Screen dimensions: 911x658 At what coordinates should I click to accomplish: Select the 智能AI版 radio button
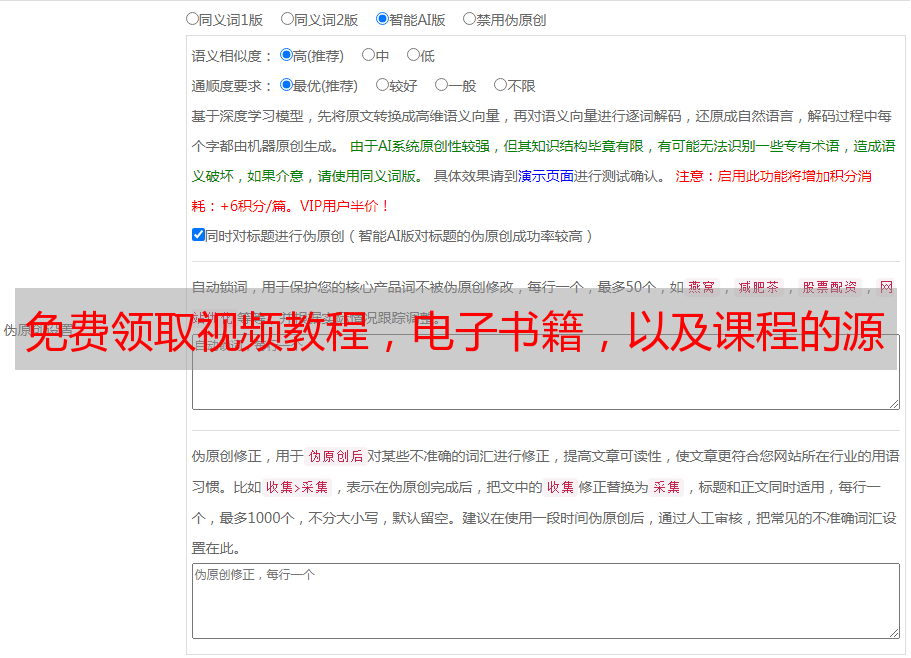pos(382,18)
